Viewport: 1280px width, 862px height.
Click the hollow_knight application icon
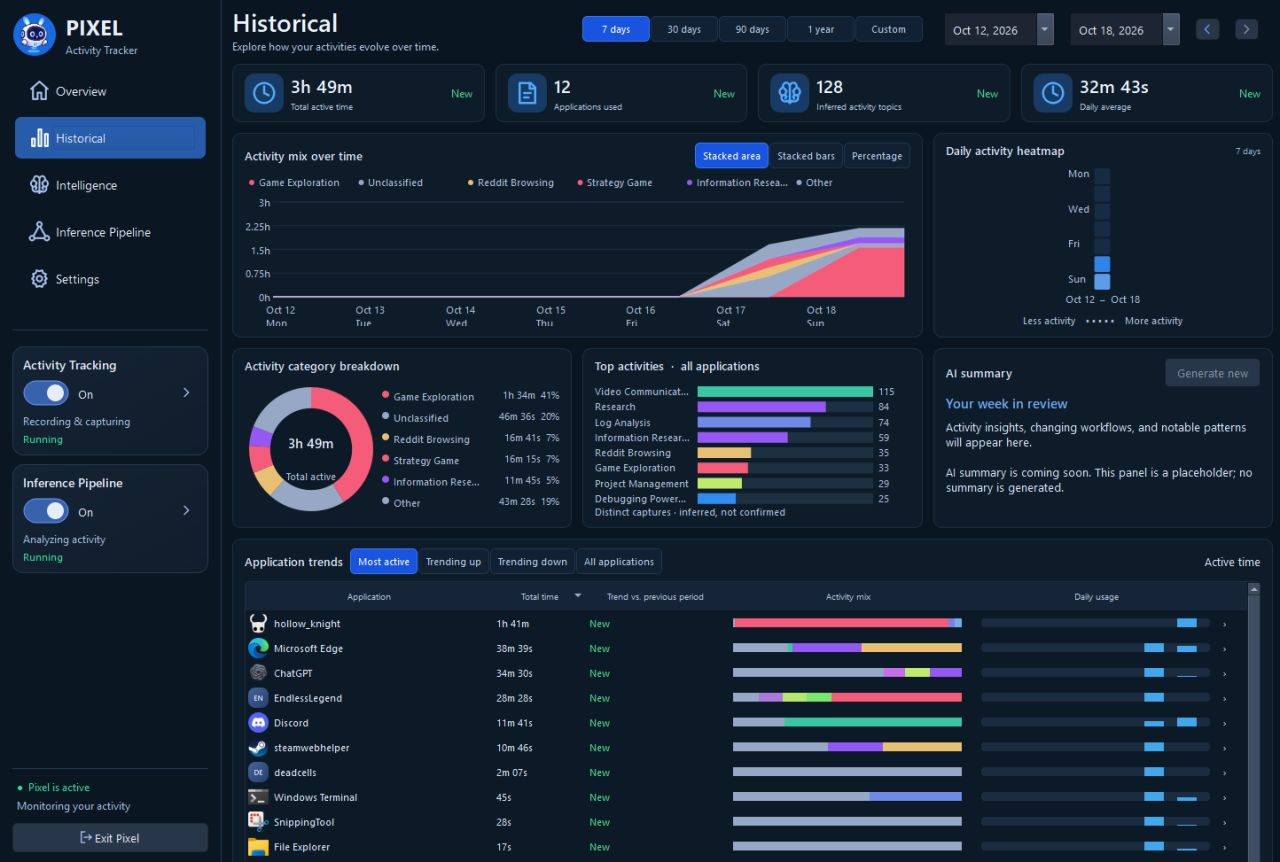[x=258, y=624]
